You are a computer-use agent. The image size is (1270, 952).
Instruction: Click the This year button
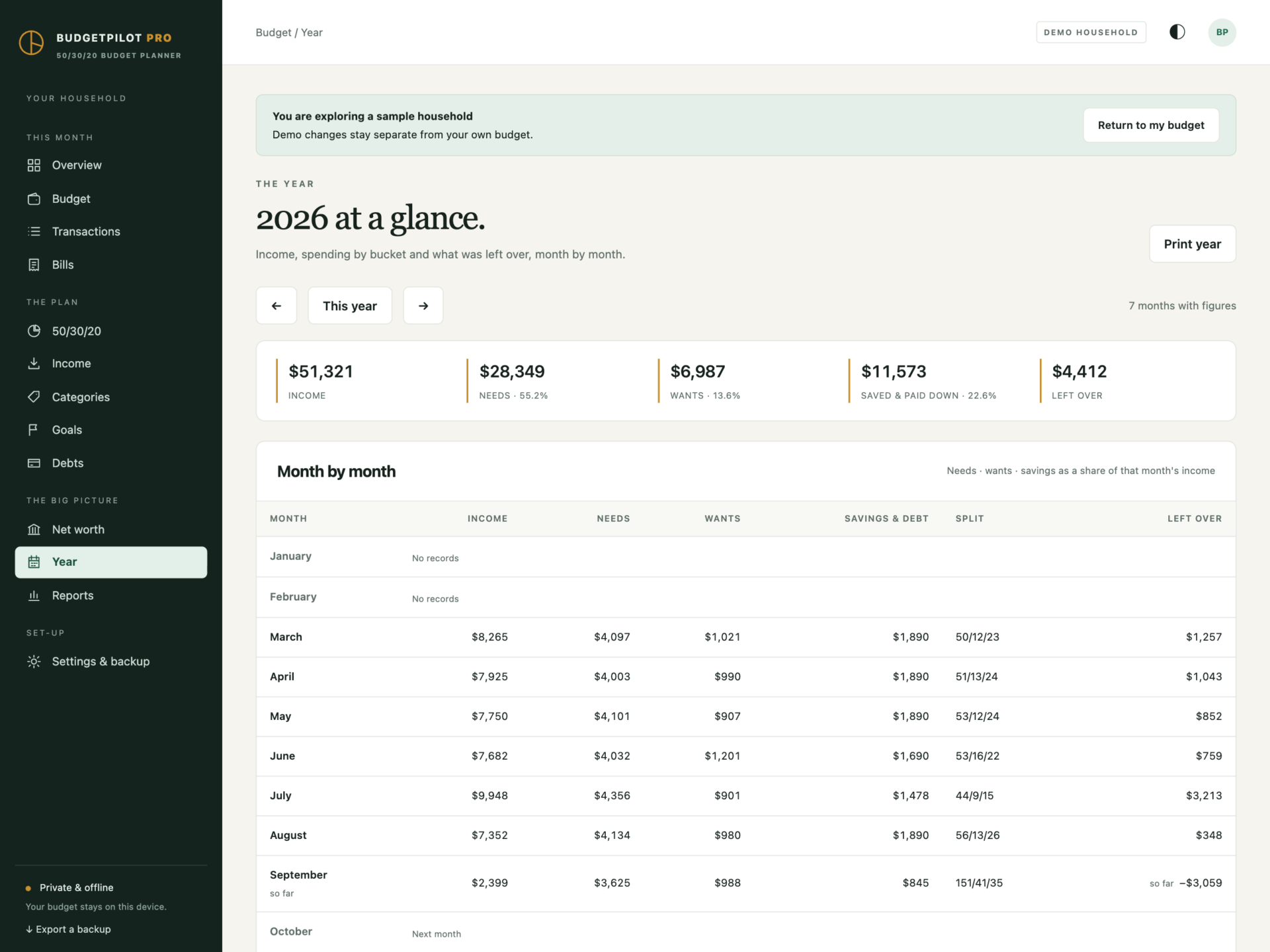pyautogui.click(x=350, y=305)
